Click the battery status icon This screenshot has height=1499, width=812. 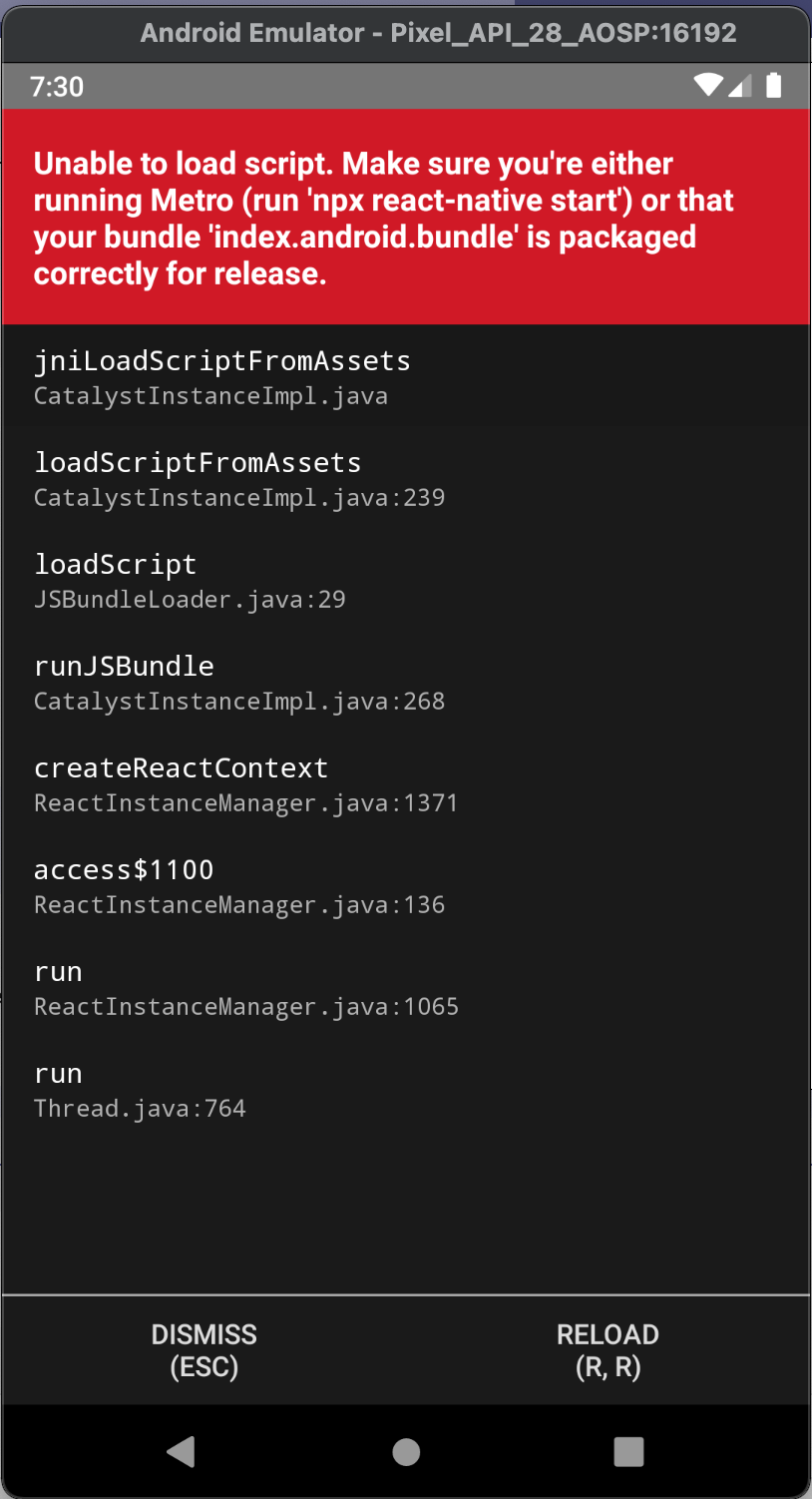(773, 86)
